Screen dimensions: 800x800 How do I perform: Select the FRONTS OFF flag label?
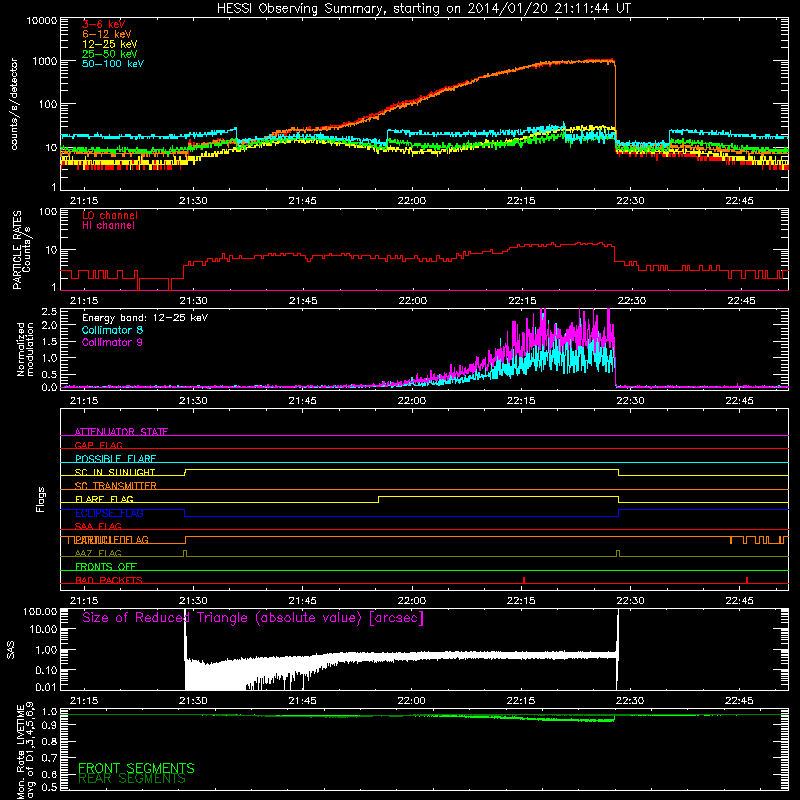coord(106,567)
